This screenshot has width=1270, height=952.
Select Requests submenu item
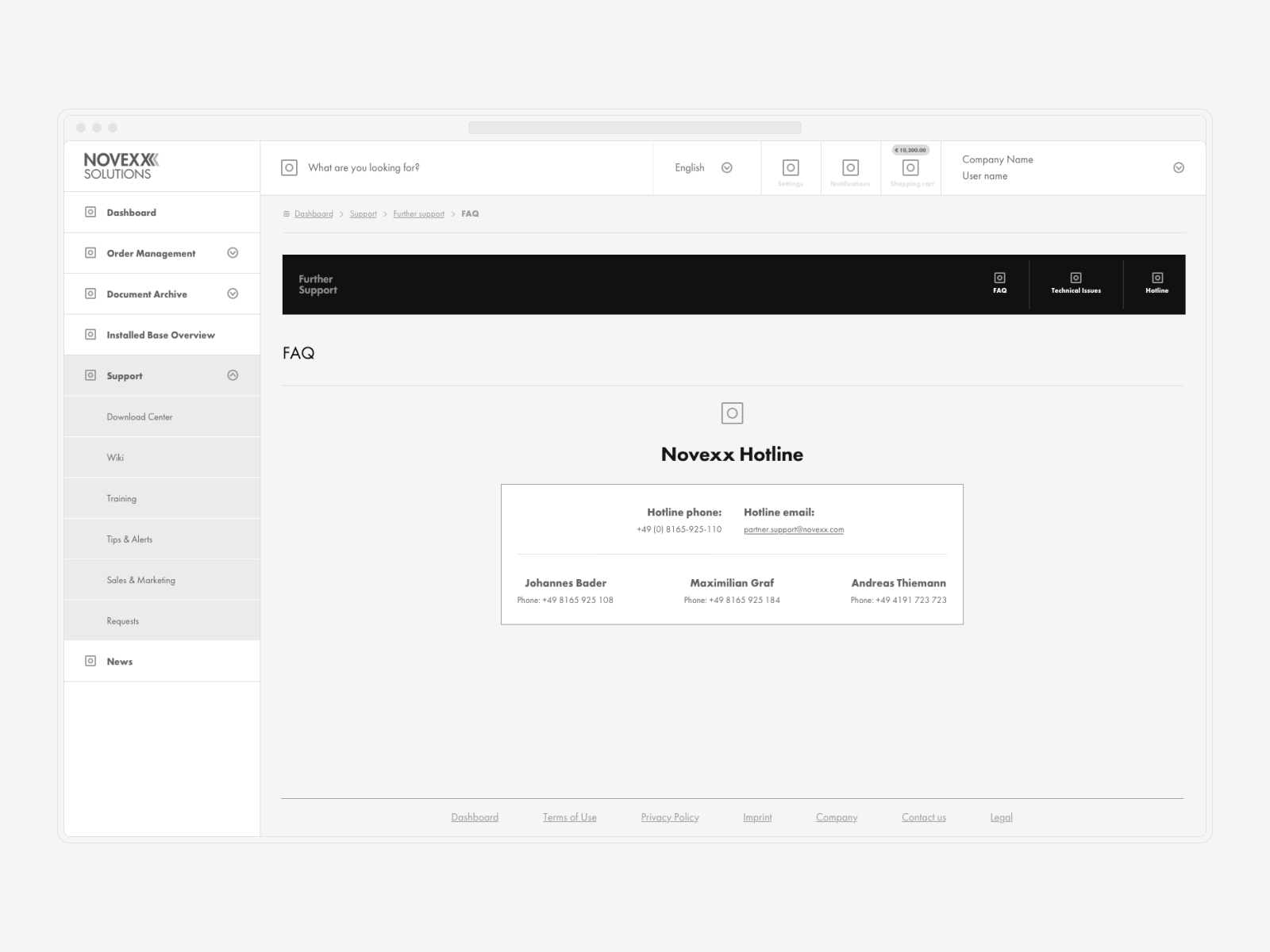162,620
